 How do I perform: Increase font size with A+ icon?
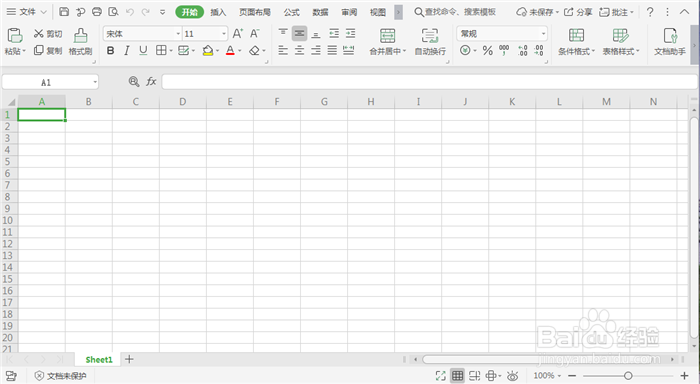(x=238, y=33)
